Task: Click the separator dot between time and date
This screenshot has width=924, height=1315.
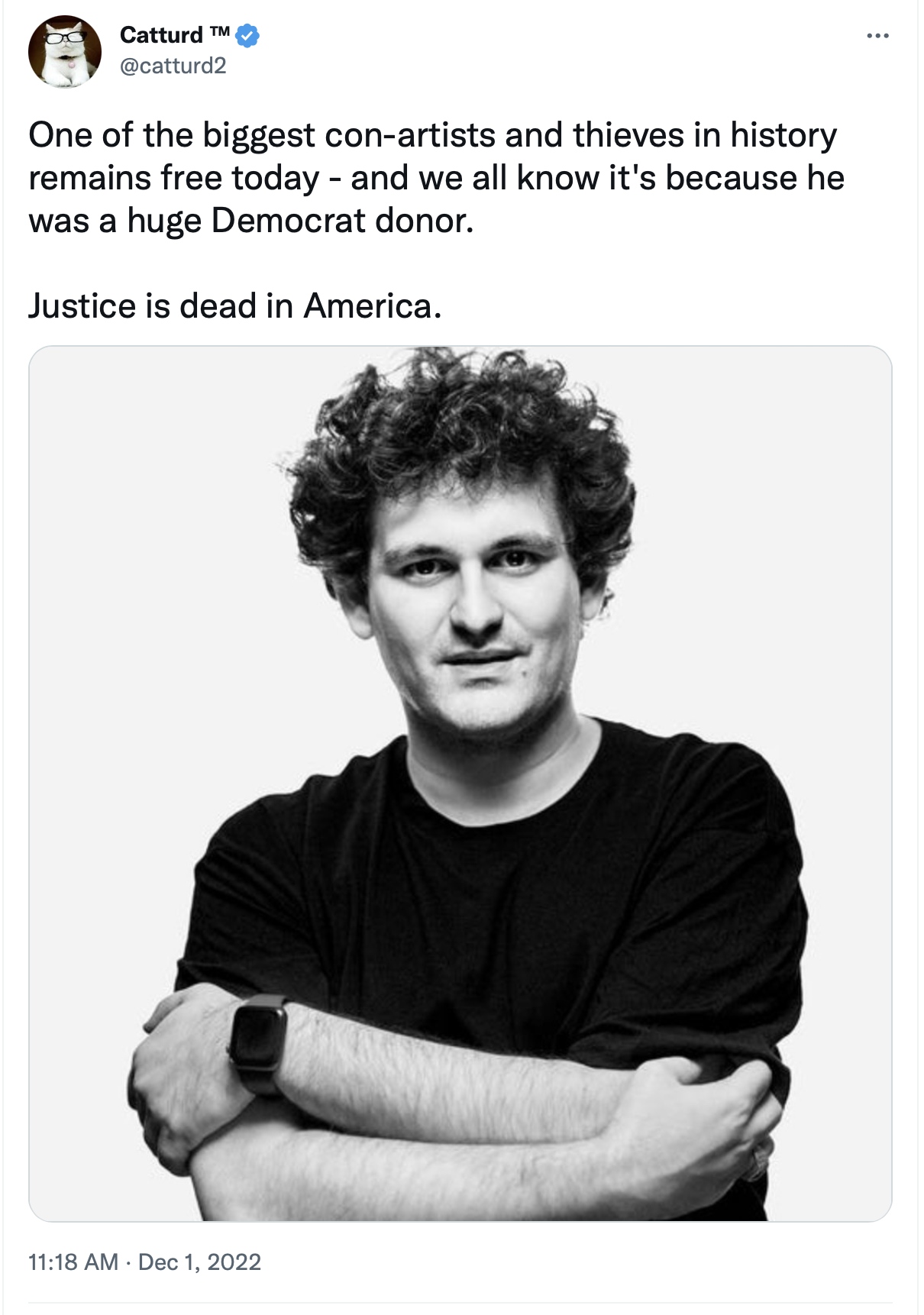Action: (128, 1262)
